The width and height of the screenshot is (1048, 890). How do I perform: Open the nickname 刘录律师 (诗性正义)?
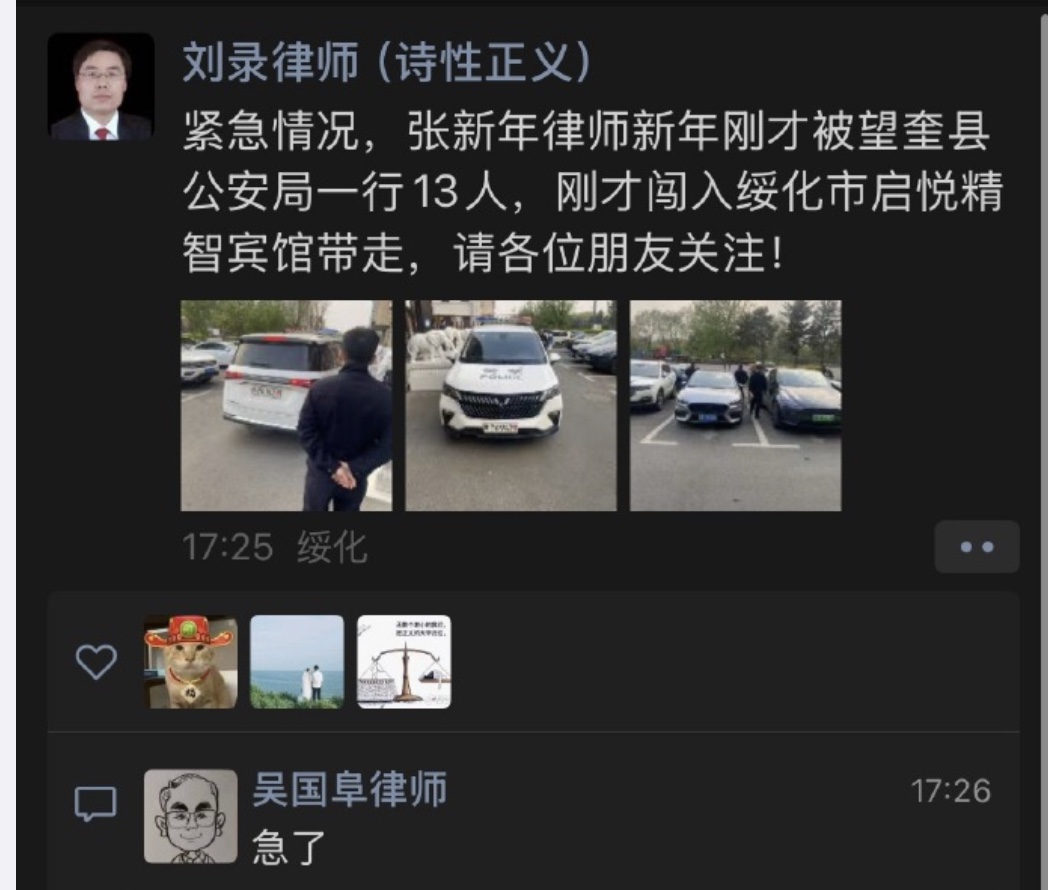click(387, 62)
